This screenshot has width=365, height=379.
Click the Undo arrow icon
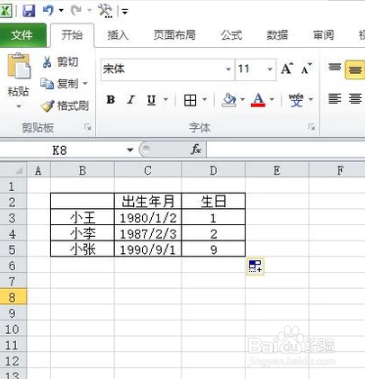point(48,11)
